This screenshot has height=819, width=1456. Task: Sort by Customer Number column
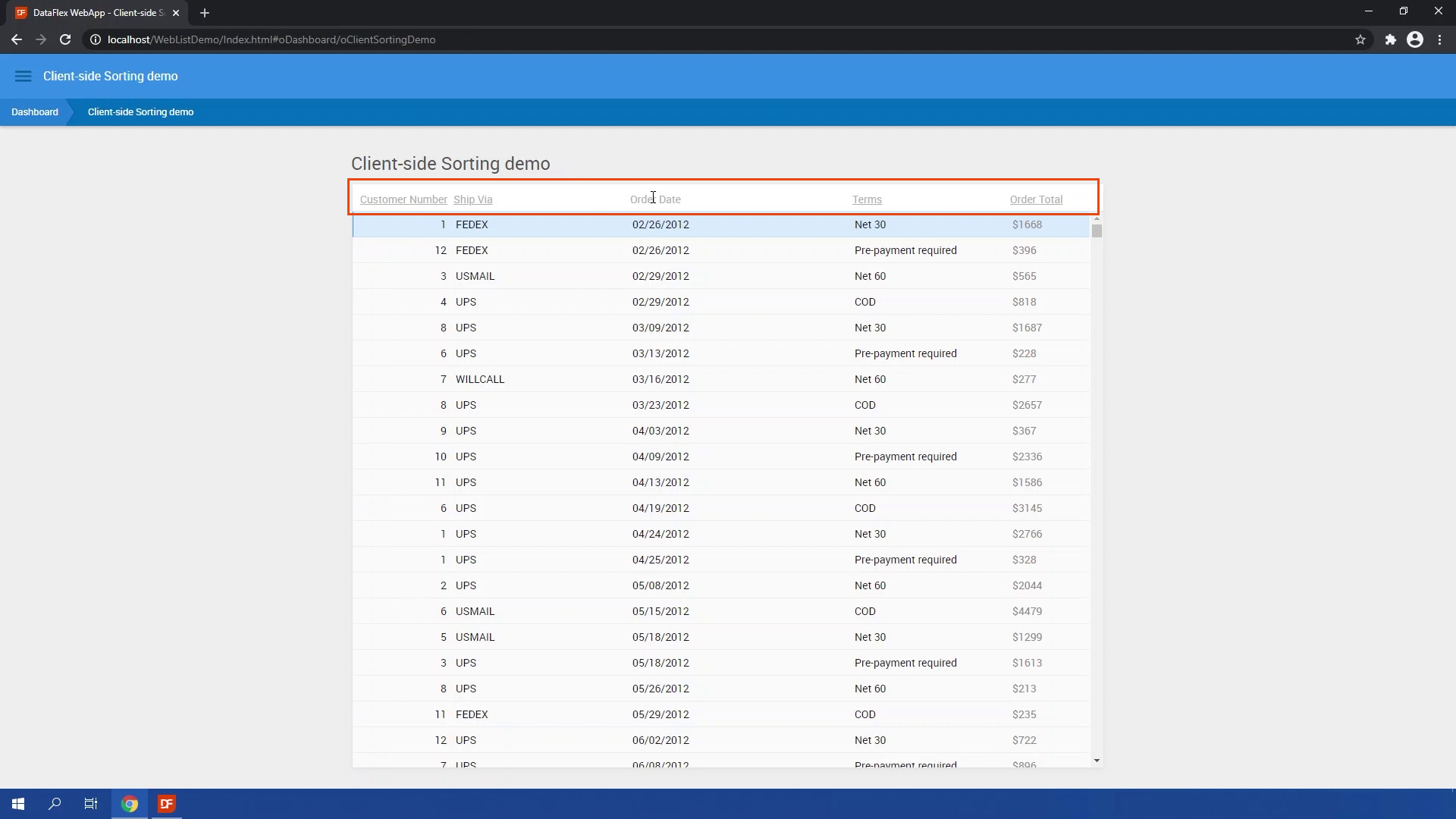[x=403, y=199]
